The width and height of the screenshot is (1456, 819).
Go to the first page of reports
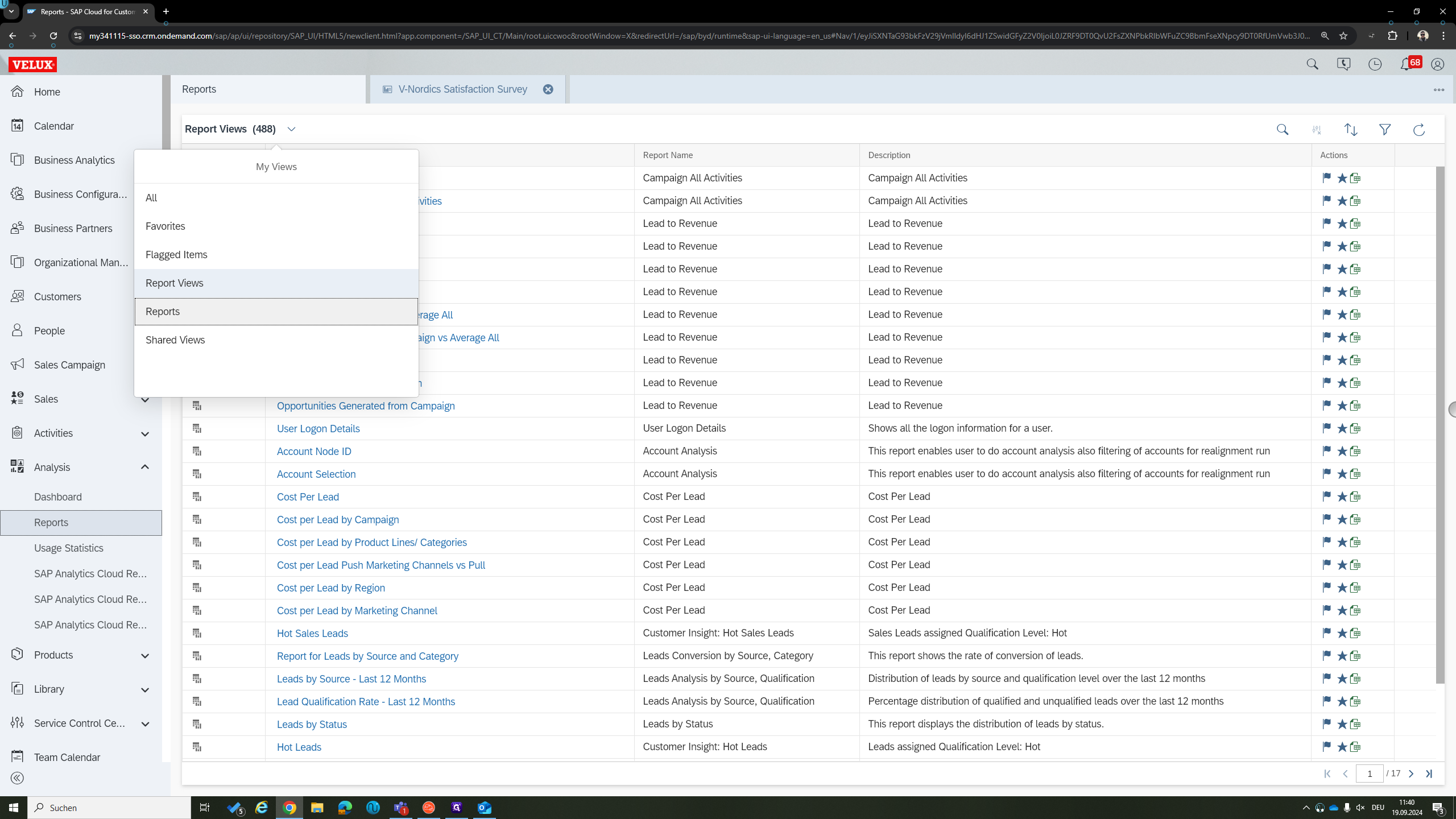click(1327, 773)
